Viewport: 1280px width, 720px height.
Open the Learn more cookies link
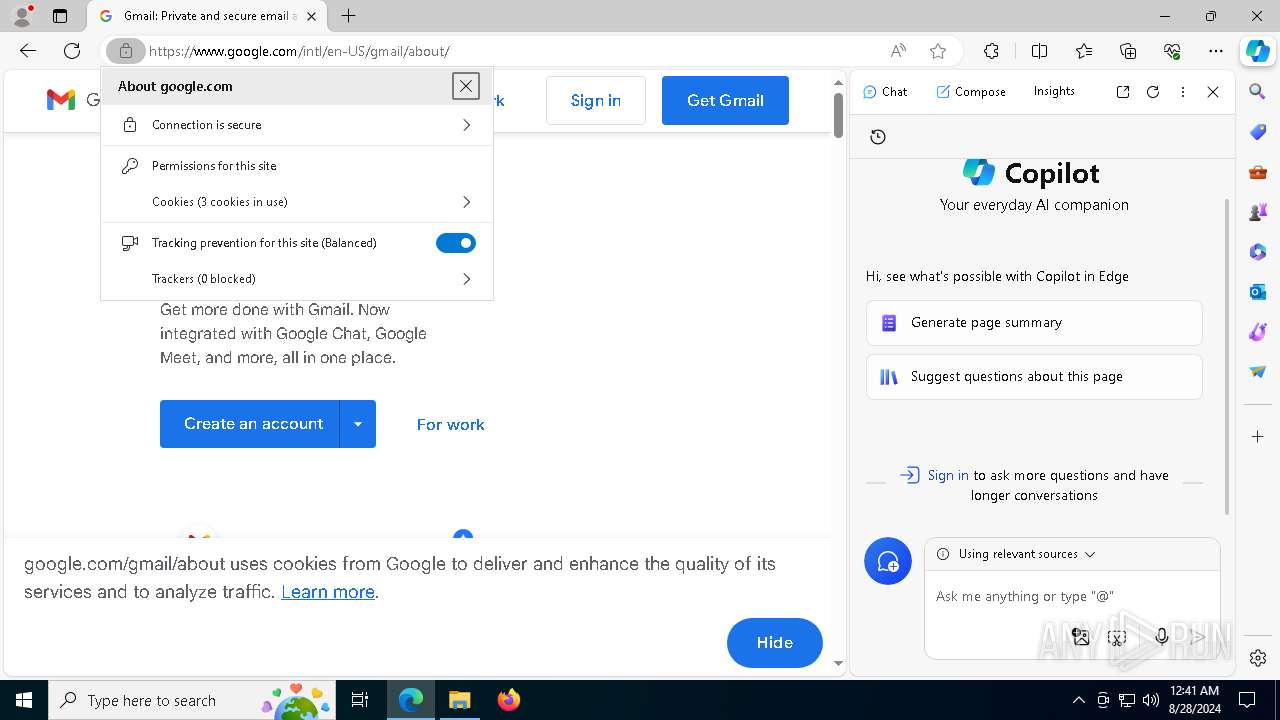pos(328,592)
